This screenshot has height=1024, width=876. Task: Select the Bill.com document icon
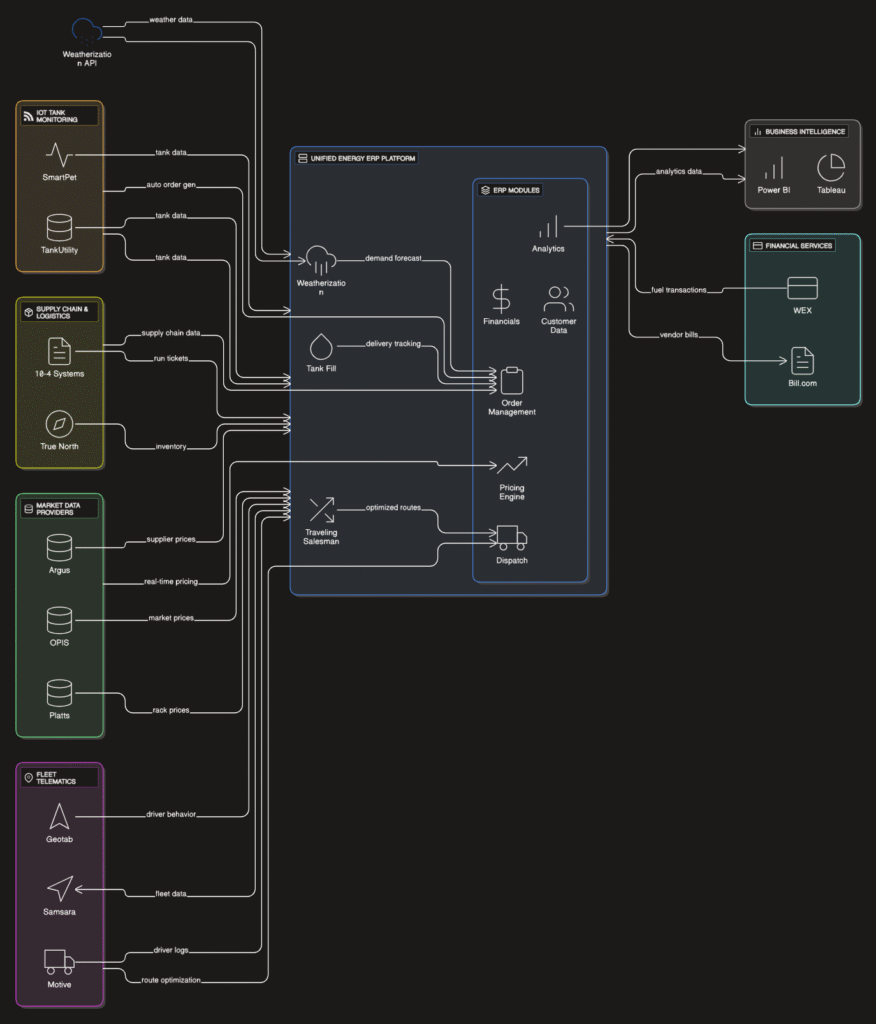click(x=802, y=360)
